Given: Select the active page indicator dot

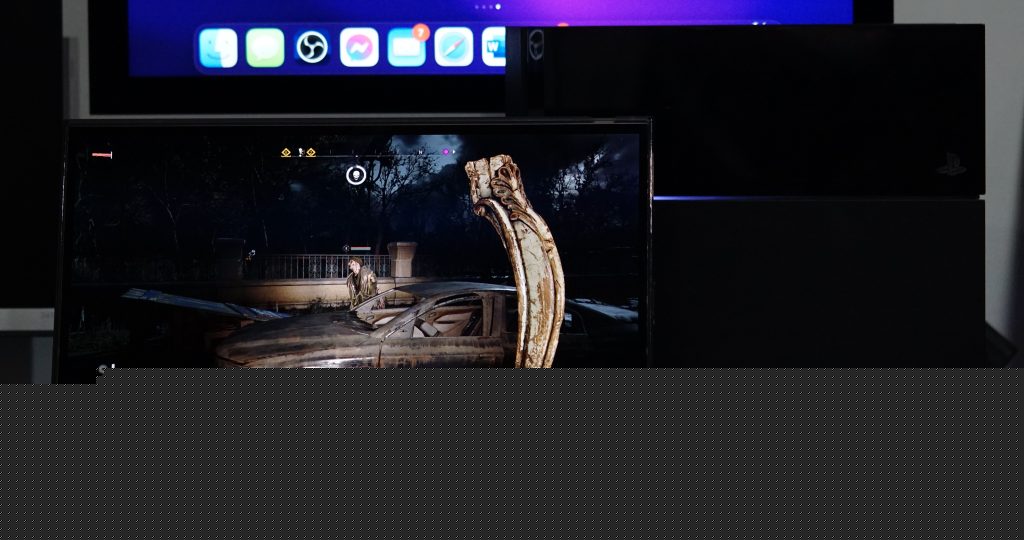Looking at the screenshot, I should point(499,7).
